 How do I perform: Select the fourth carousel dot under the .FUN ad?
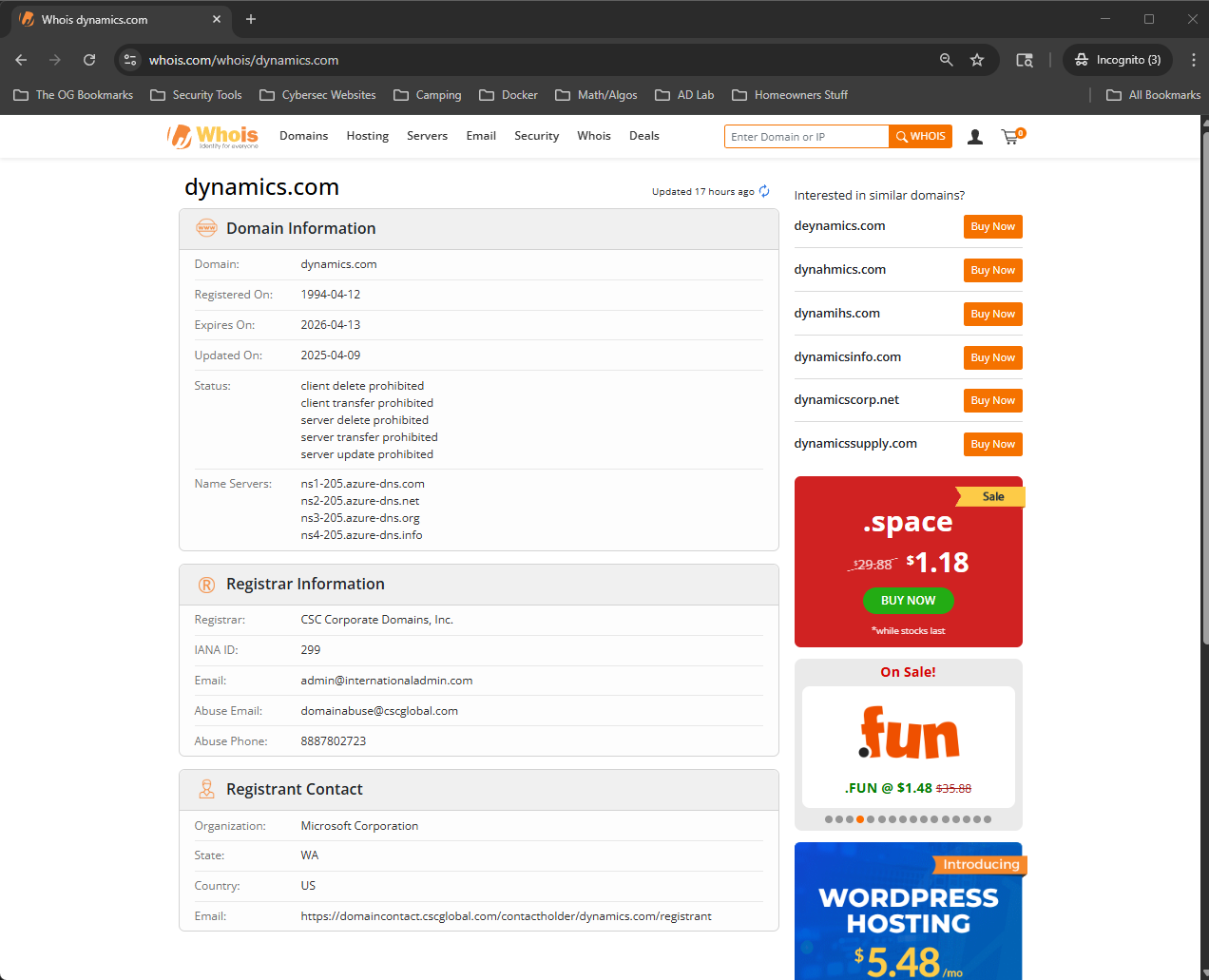click(x=859, y=818)
